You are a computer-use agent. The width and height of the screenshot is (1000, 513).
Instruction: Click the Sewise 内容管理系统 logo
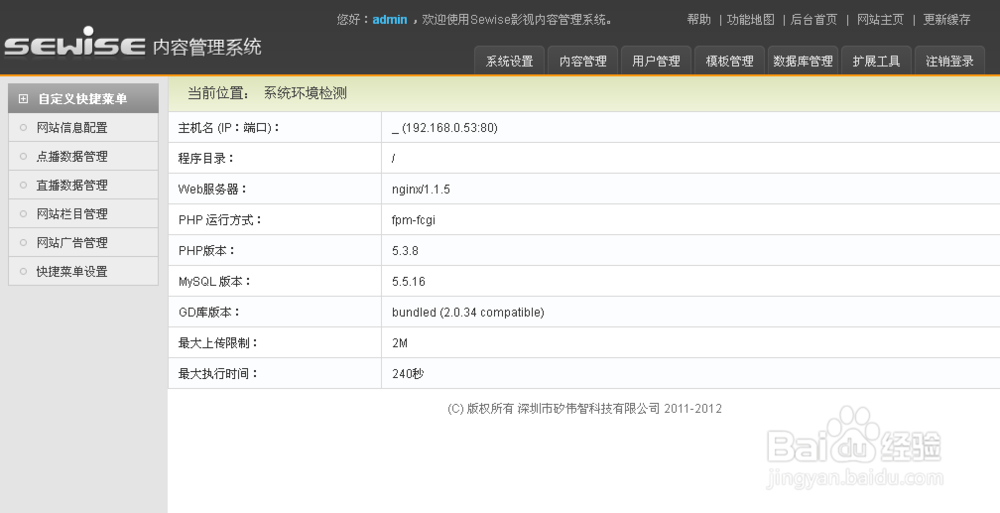coord(133,43)
